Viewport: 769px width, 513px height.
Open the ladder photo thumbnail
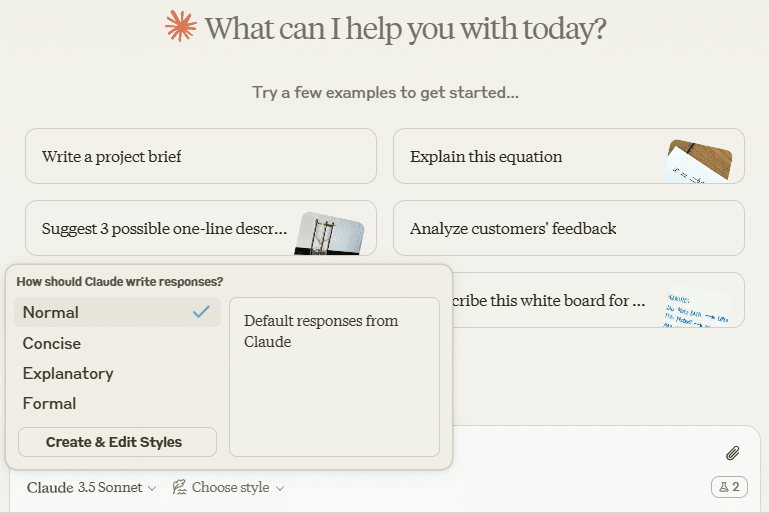330,233
